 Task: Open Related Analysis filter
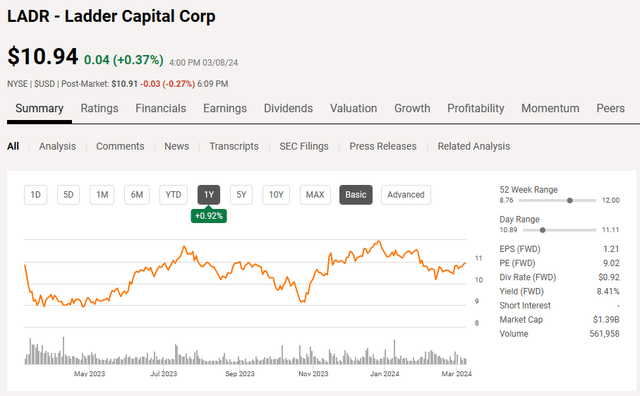click(473, 146)
